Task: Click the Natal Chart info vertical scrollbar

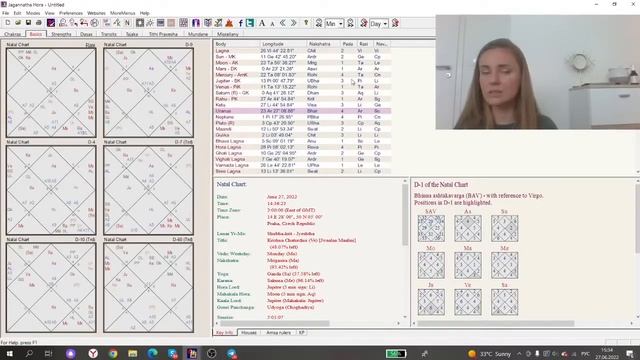Action: [x=405, y=249]
